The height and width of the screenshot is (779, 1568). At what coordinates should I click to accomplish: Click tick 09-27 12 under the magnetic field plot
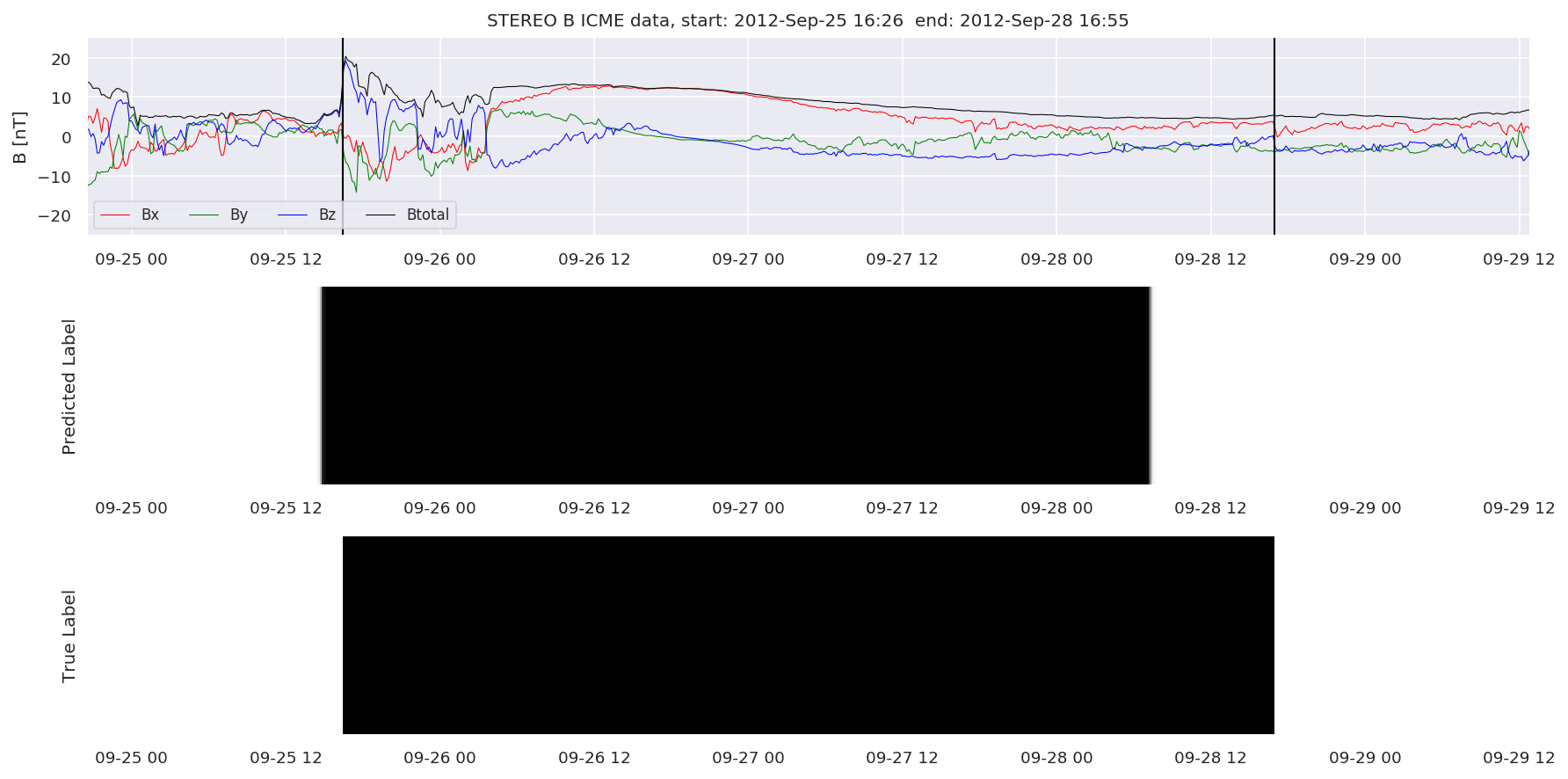(903, 259)
